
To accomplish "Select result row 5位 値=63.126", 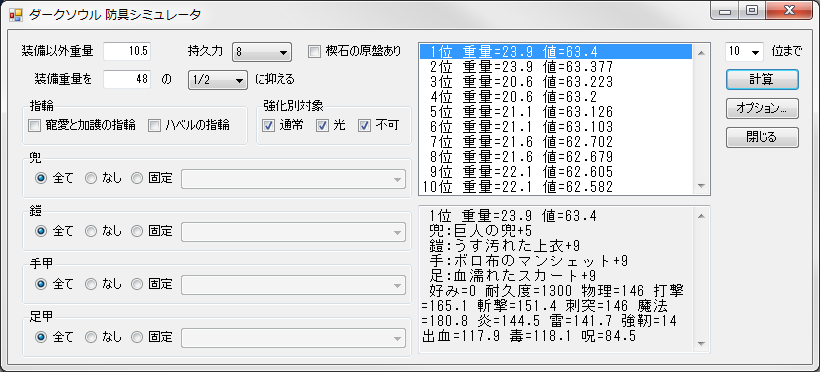I will [556, 111].
